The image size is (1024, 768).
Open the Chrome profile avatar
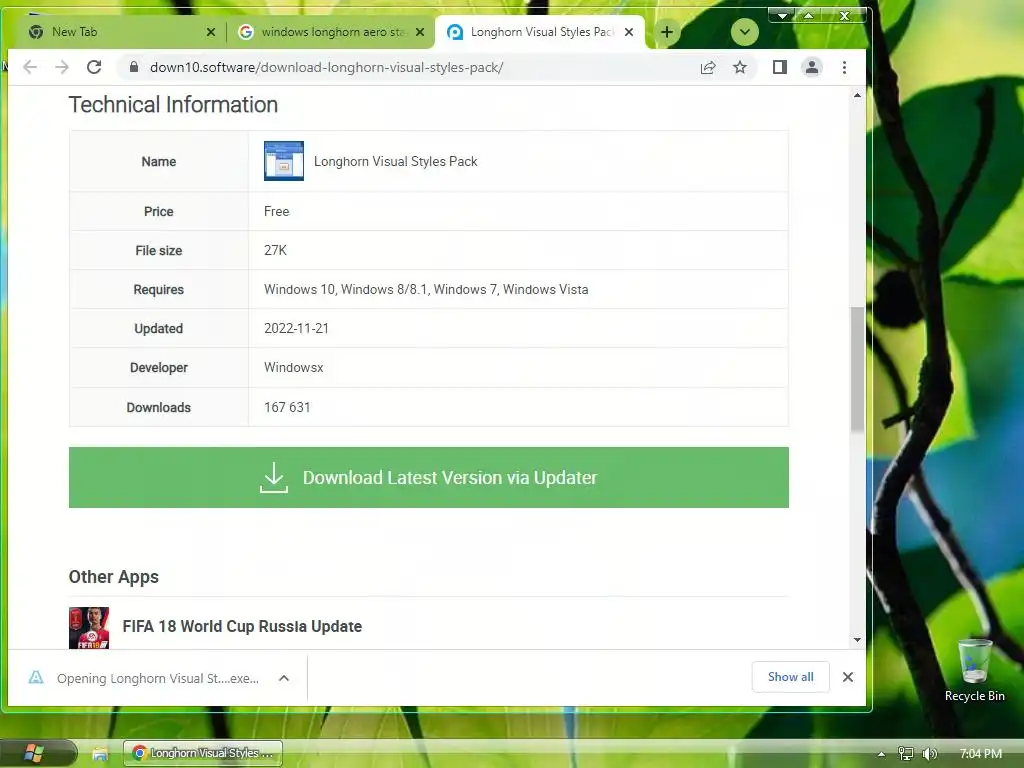pos(812,67)
